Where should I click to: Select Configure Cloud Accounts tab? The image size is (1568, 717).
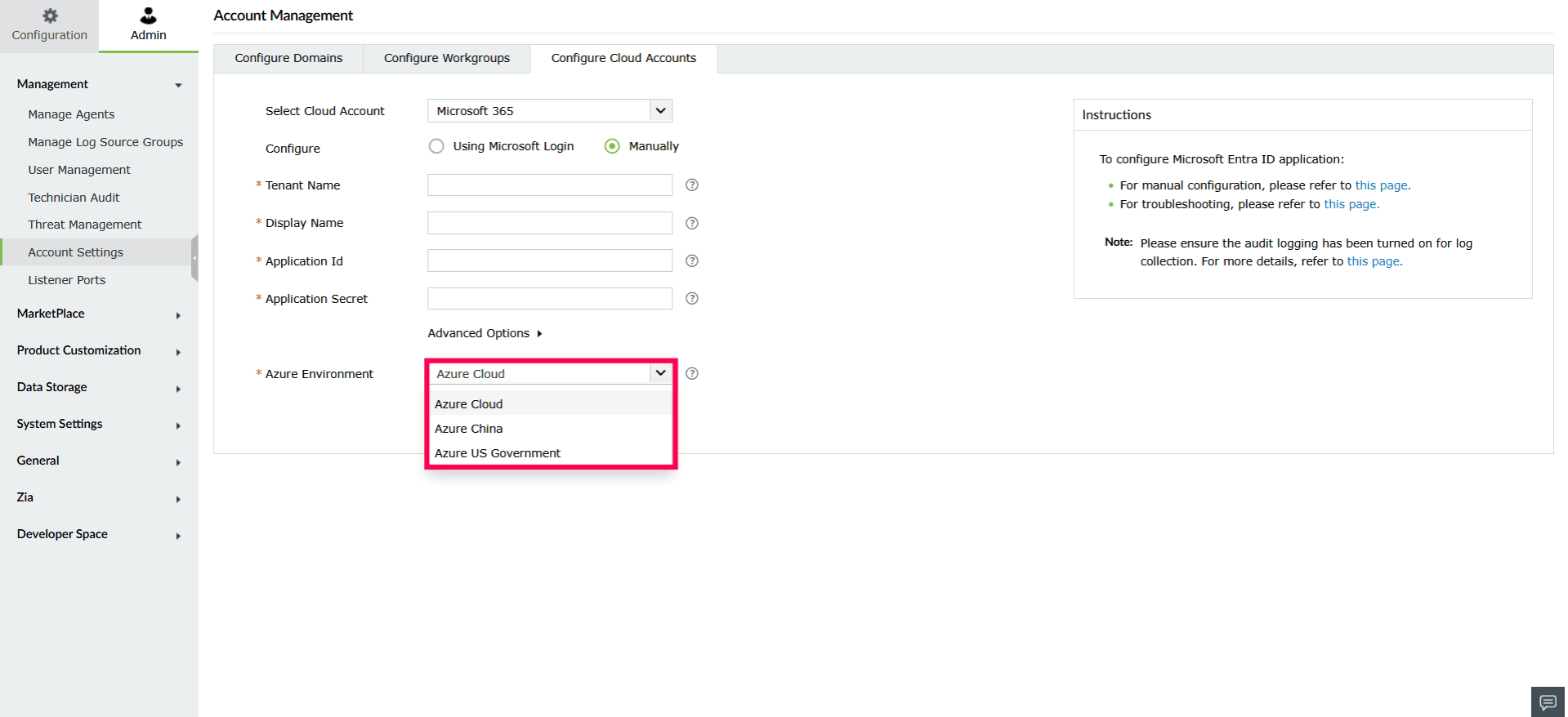point(623,58)
